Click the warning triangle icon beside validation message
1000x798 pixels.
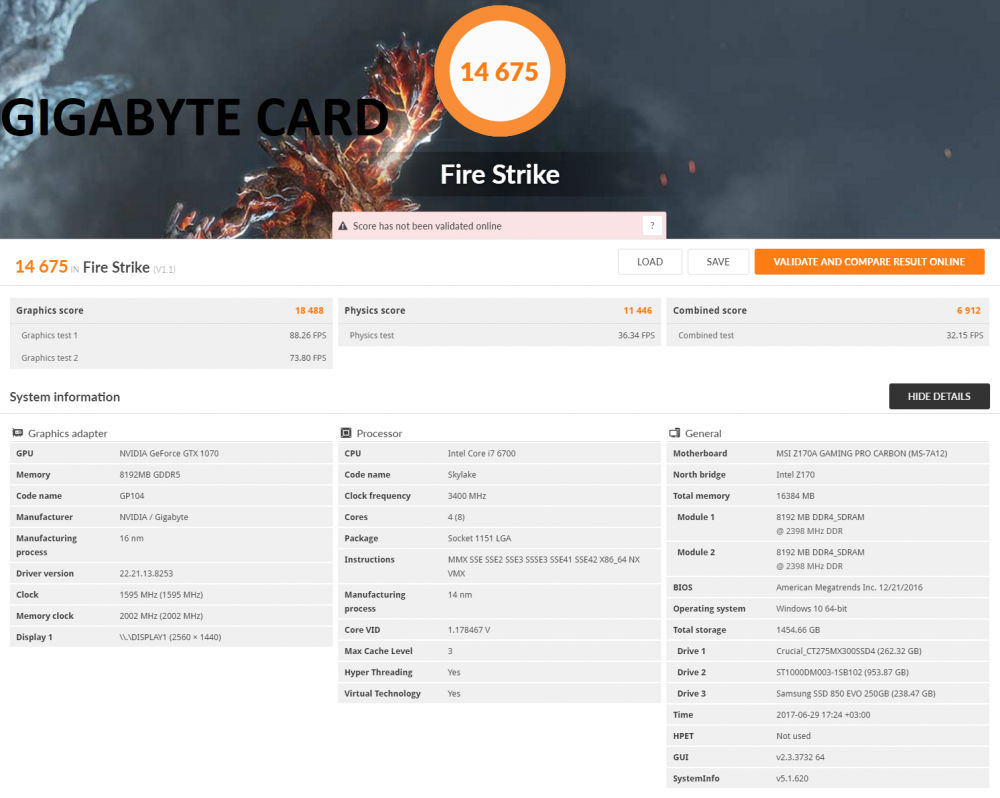click(342, 226)
